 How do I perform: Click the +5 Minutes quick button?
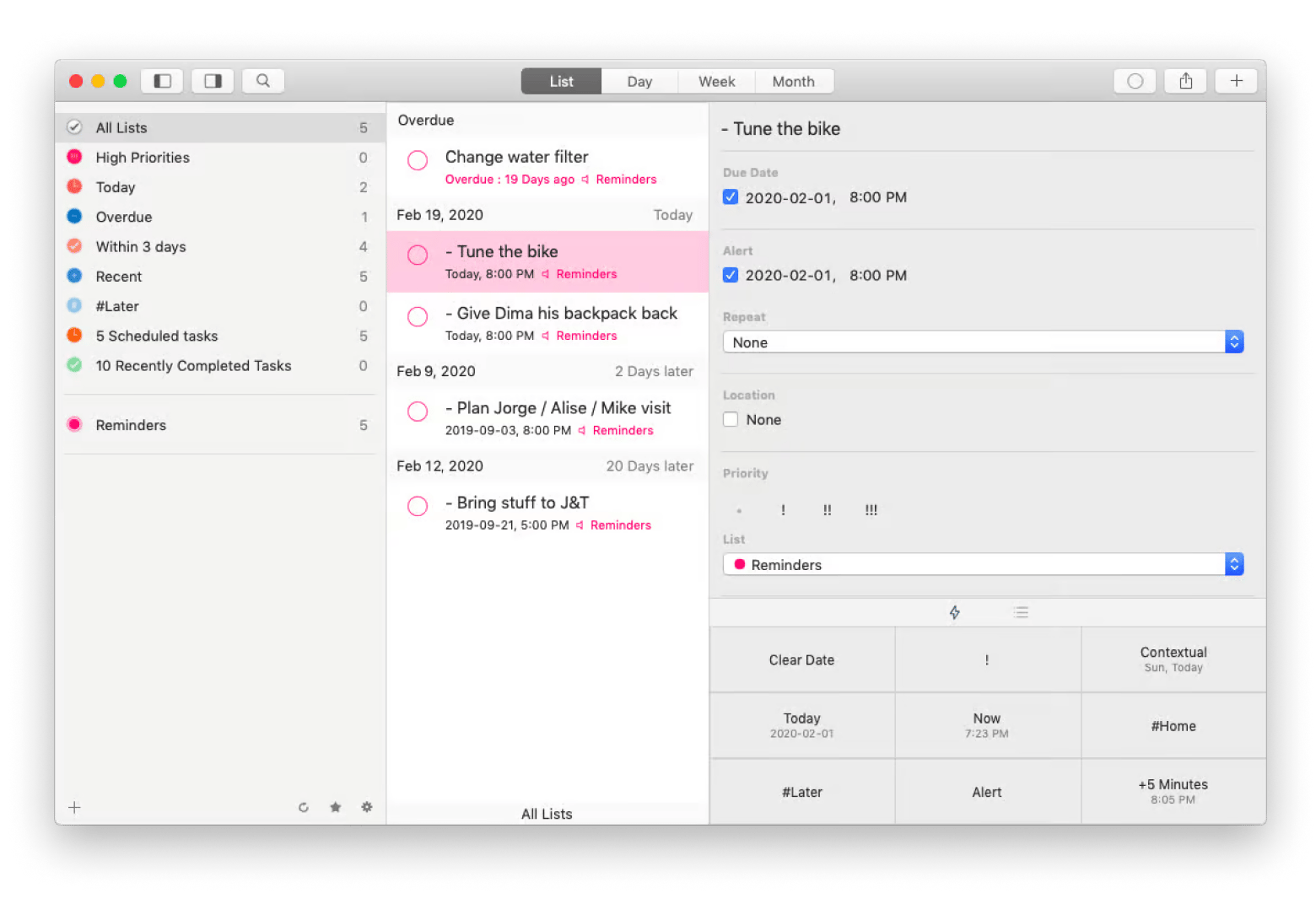(x=1173, y=791)
